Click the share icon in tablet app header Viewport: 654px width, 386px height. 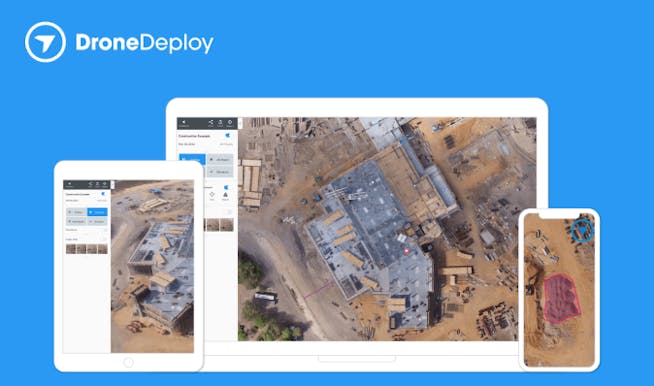91,184
